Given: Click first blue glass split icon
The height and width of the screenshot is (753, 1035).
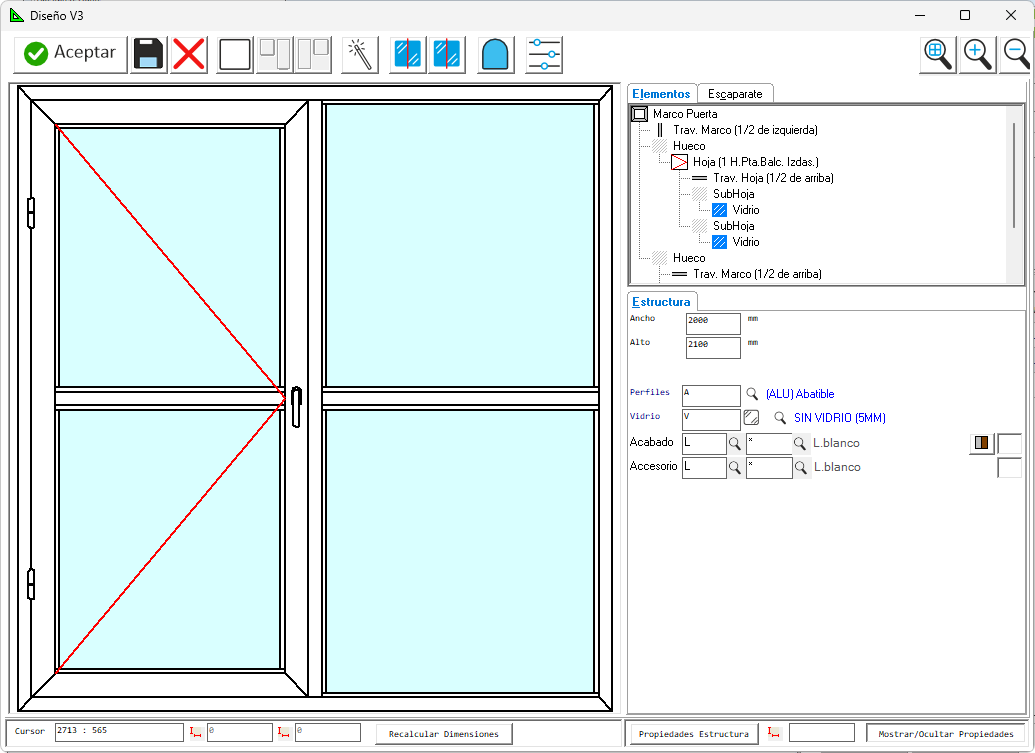Looking at the screenshot, I should click(x=407, y=54).
